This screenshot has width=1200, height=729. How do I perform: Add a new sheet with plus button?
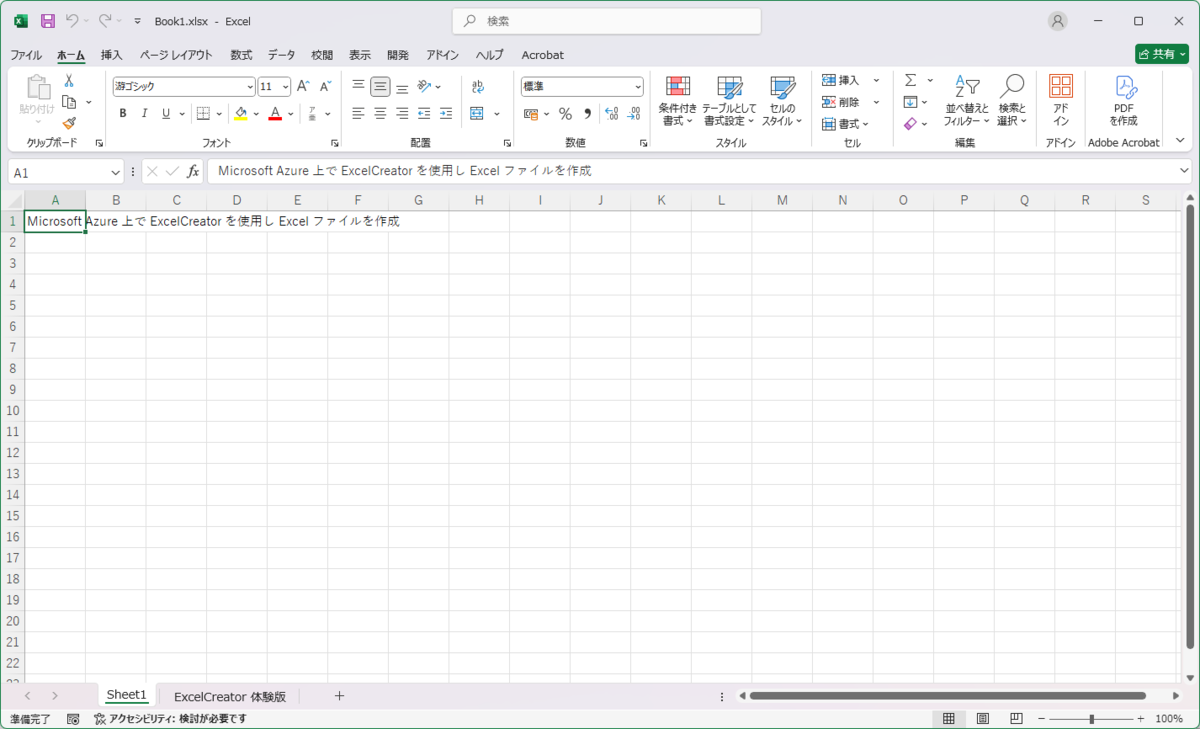(x=339, y=695)
